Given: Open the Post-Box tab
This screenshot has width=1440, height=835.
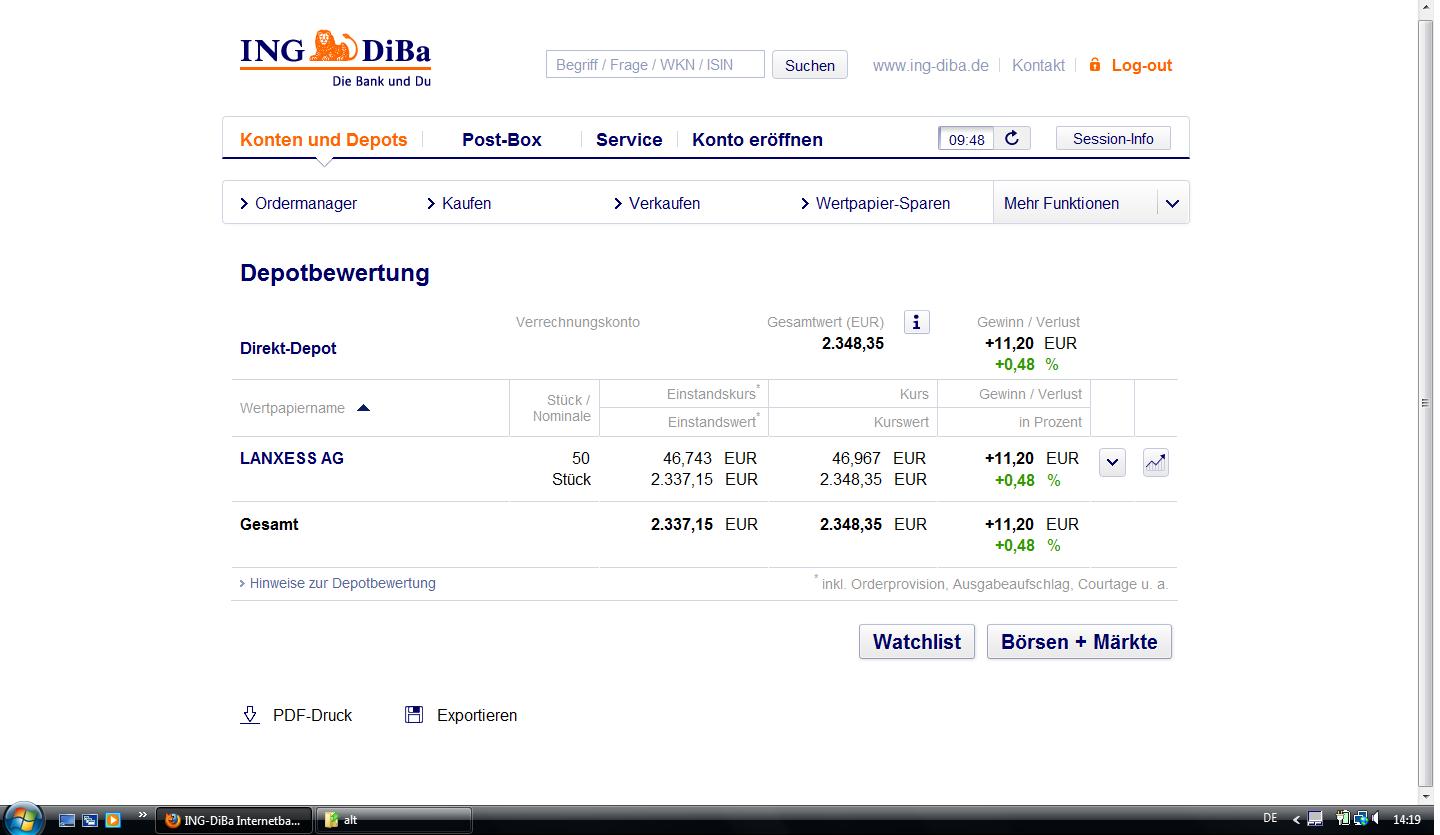Looking at the screenshot, I should click(x=501, y=140).
